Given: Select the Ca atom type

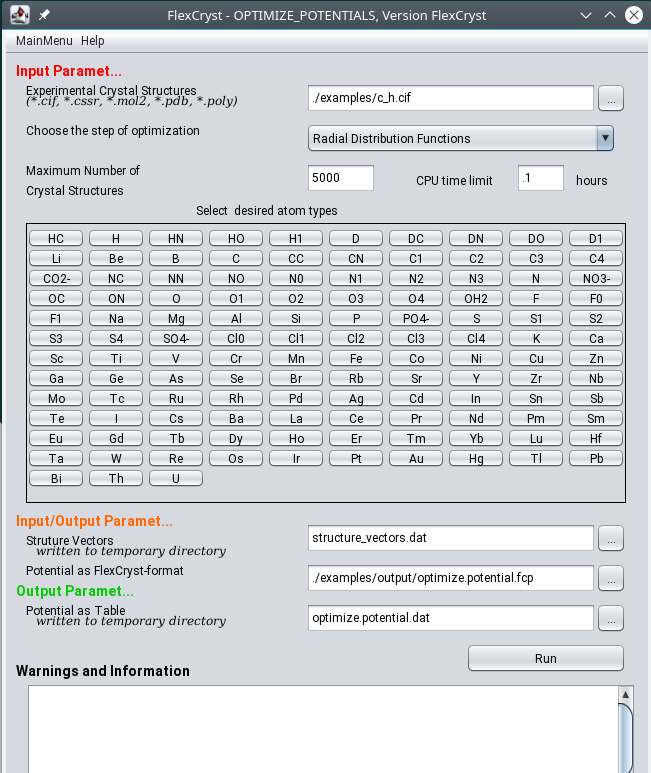Looking at the screenshot, I should tap(596, 338).
